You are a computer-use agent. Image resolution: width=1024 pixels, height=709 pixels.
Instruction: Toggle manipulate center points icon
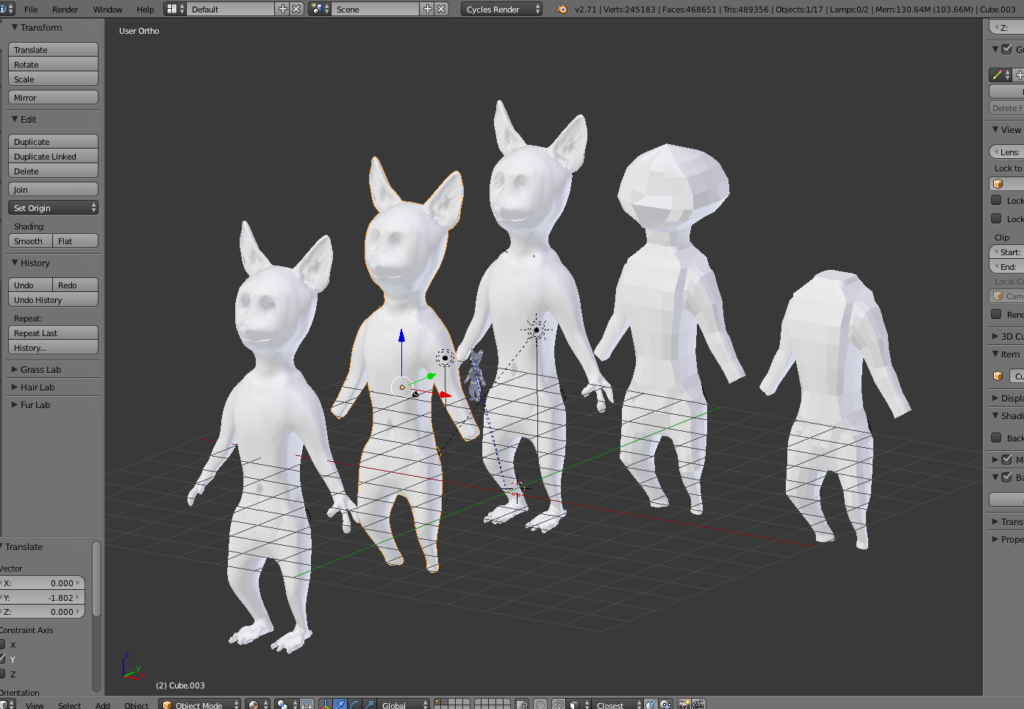pos(306,704)
